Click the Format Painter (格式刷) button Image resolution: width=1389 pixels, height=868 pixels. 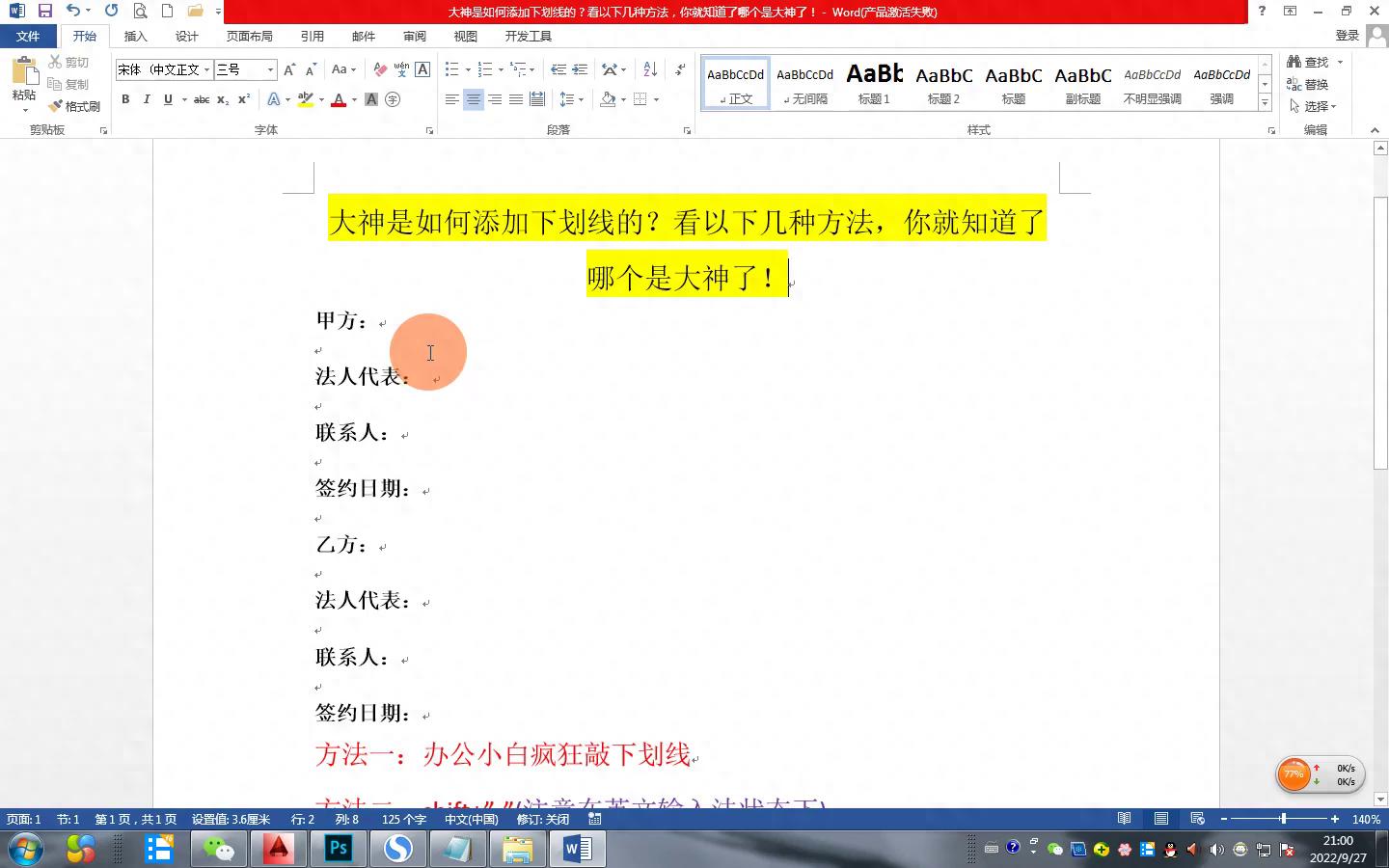[75, 106]
